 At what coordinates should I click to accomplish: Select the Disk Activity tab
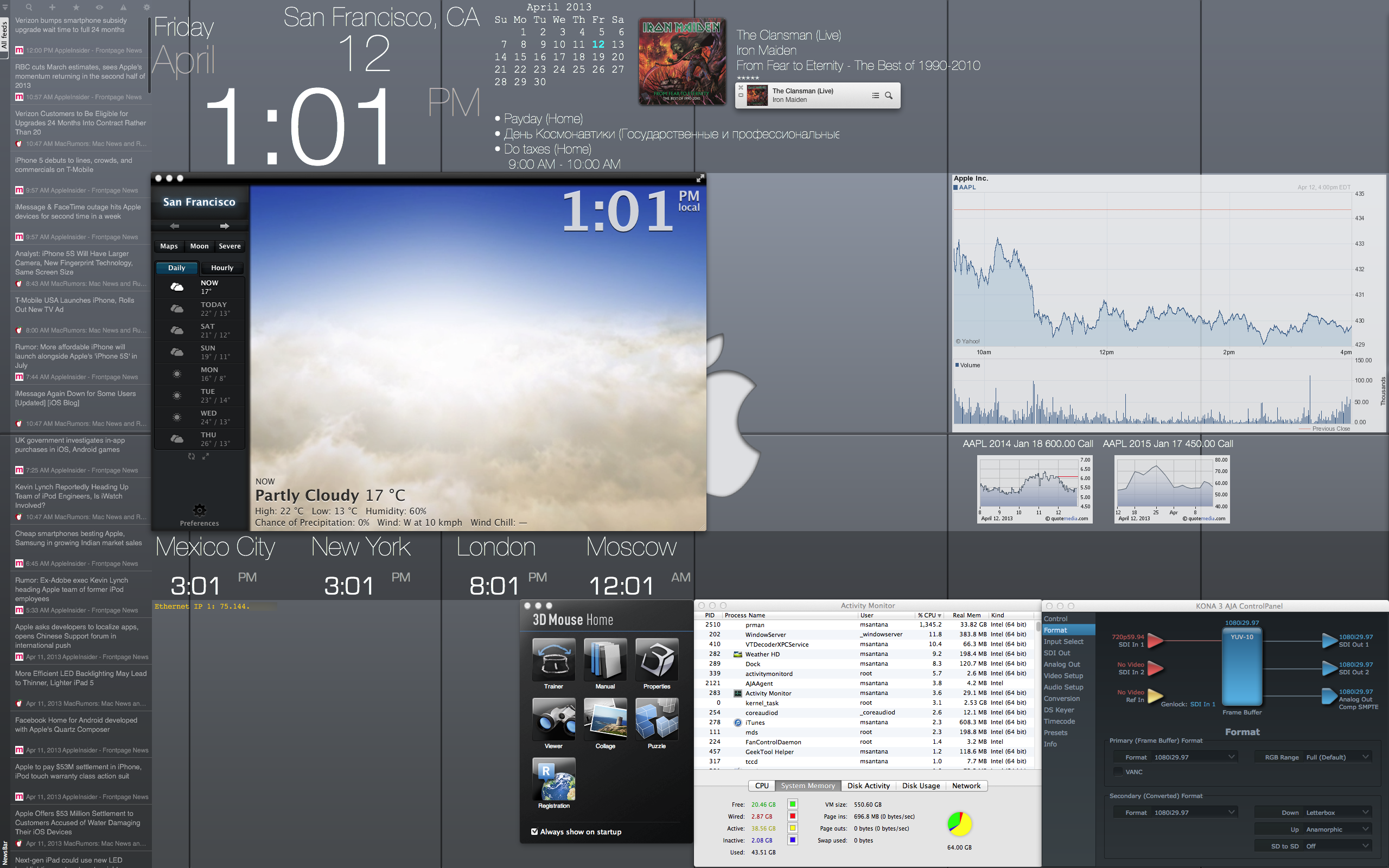click(x=869, y=786)
